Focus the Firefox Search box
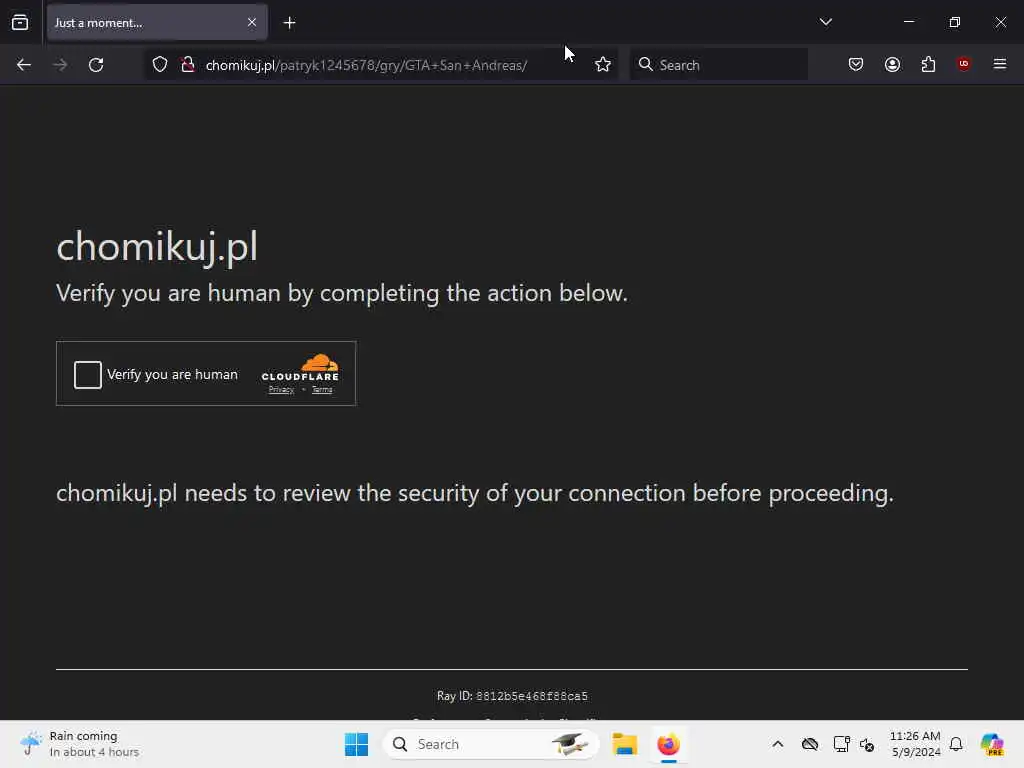 pos(718,65)
